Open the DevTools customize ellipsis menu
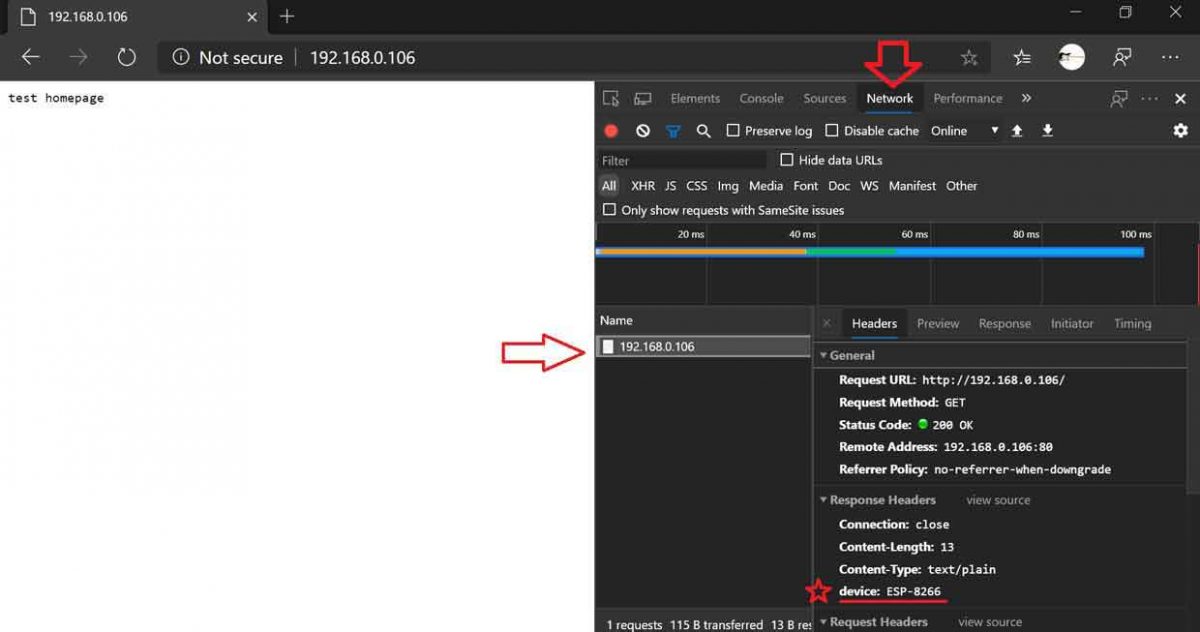The width and height of the screenshot is (1200, 632). click(x=1150, y=99)
